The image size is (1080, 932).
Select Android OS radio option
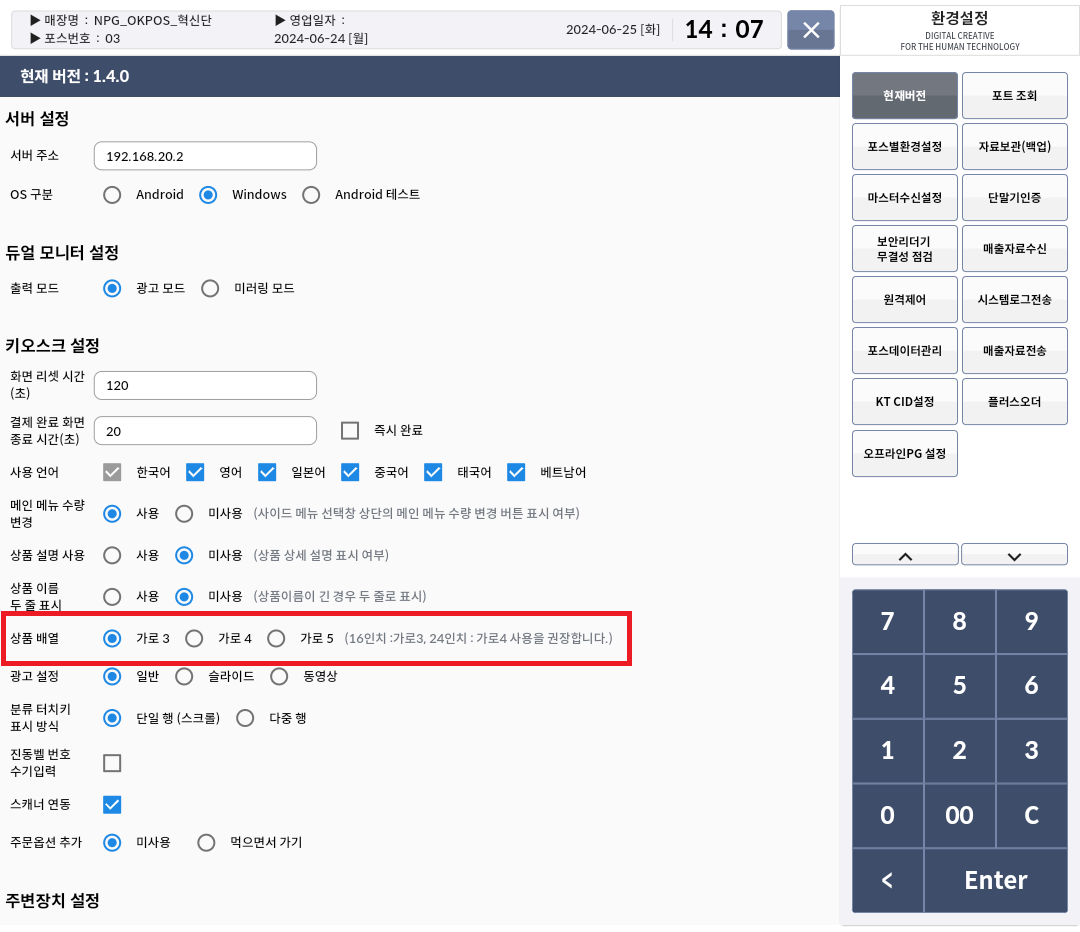[x=113, y=195]
